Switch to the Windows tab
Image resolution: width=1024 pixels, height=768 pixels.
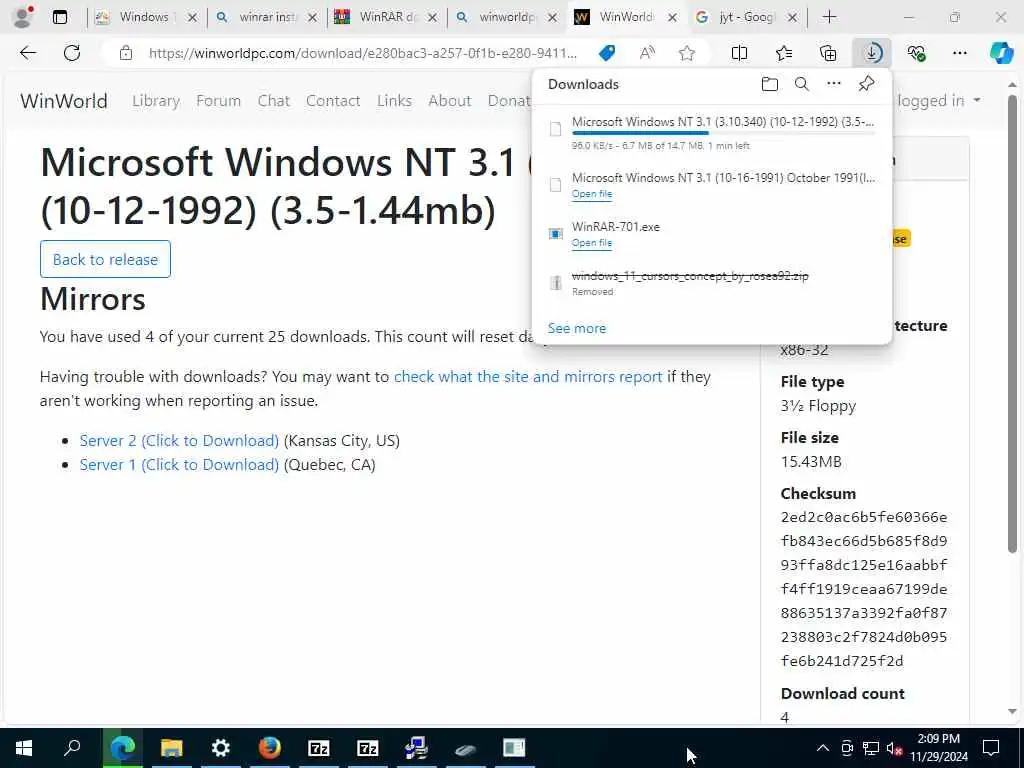click(x=145, y=17)
